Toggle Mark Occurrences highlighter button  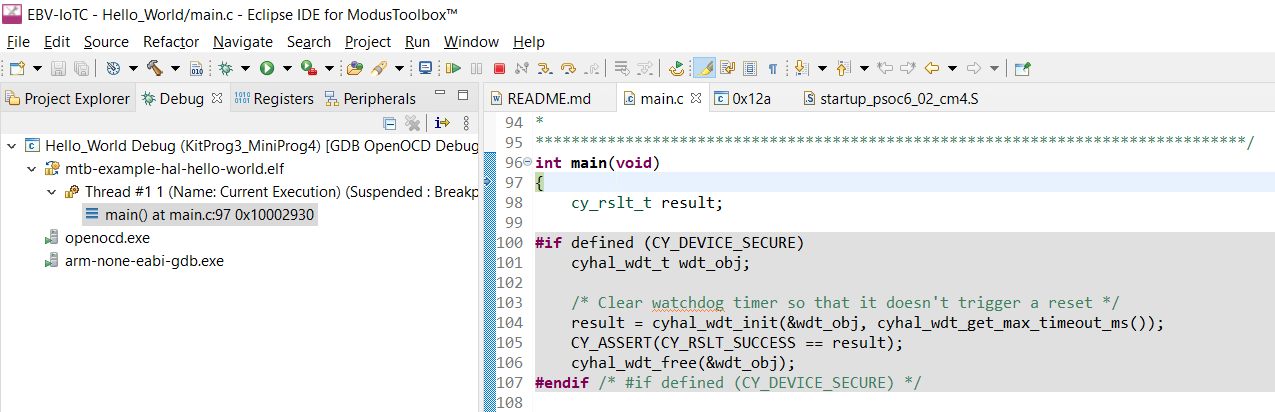coord(704,69)
